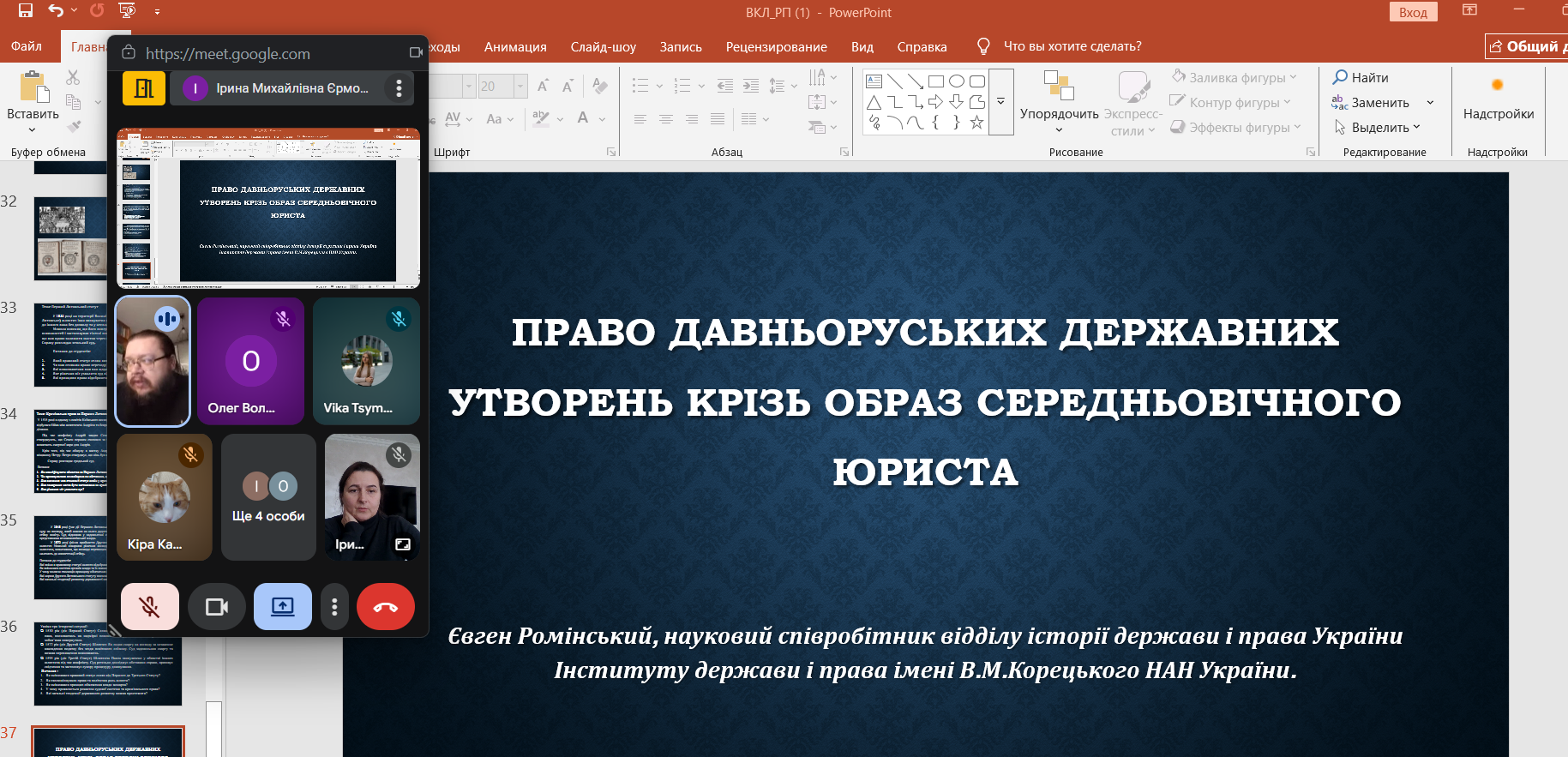Select the star shape in the shapes gallery
This screenshot has height=757, width=1568.
[x=976, y=123]
